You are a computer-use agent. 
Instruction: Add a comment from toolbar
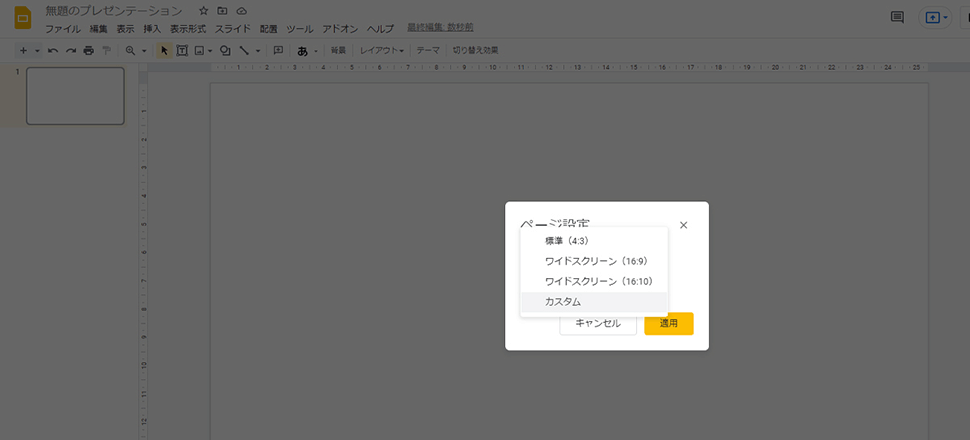278,51
